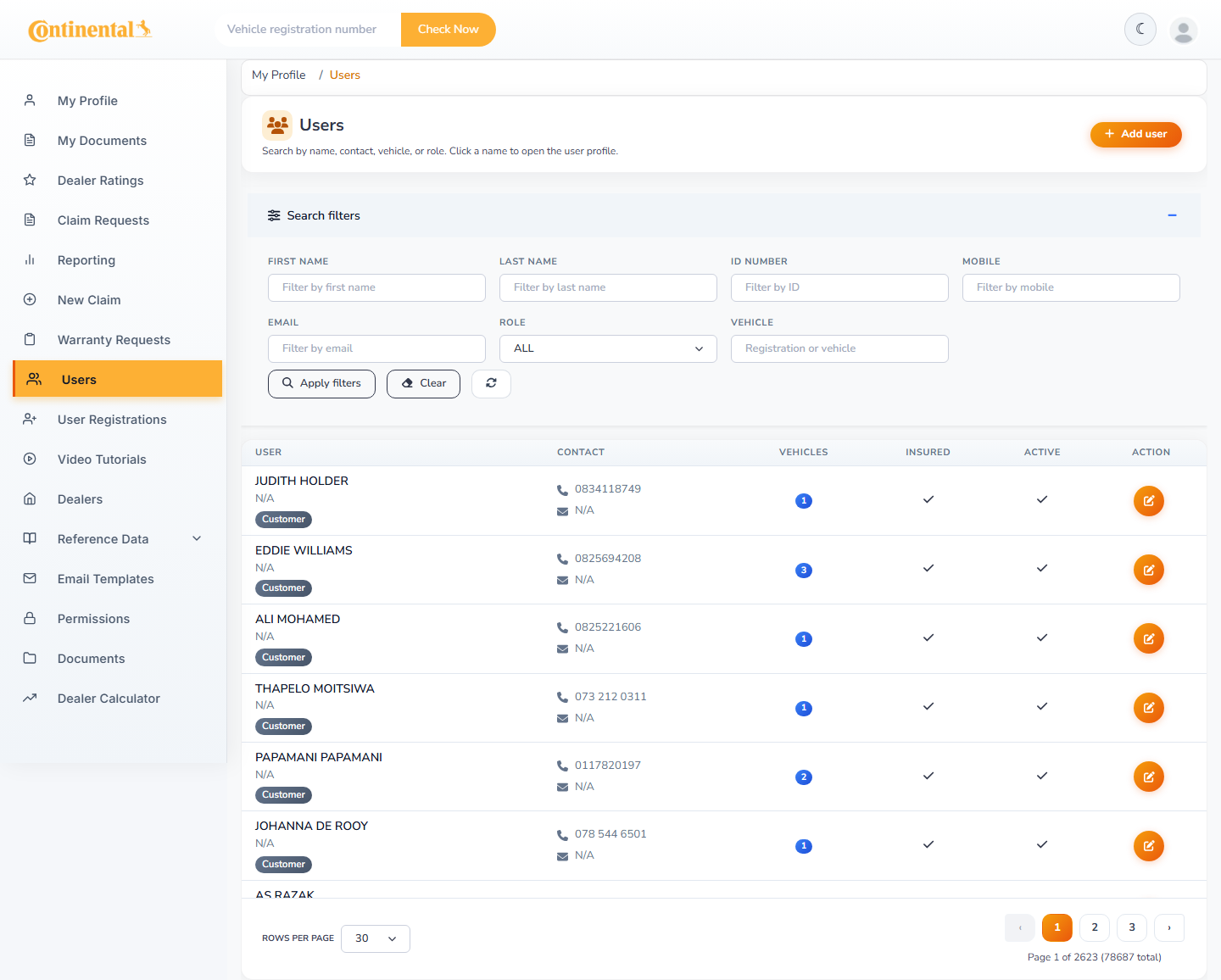Click phone number 0825221606

[x=608, y=627]
